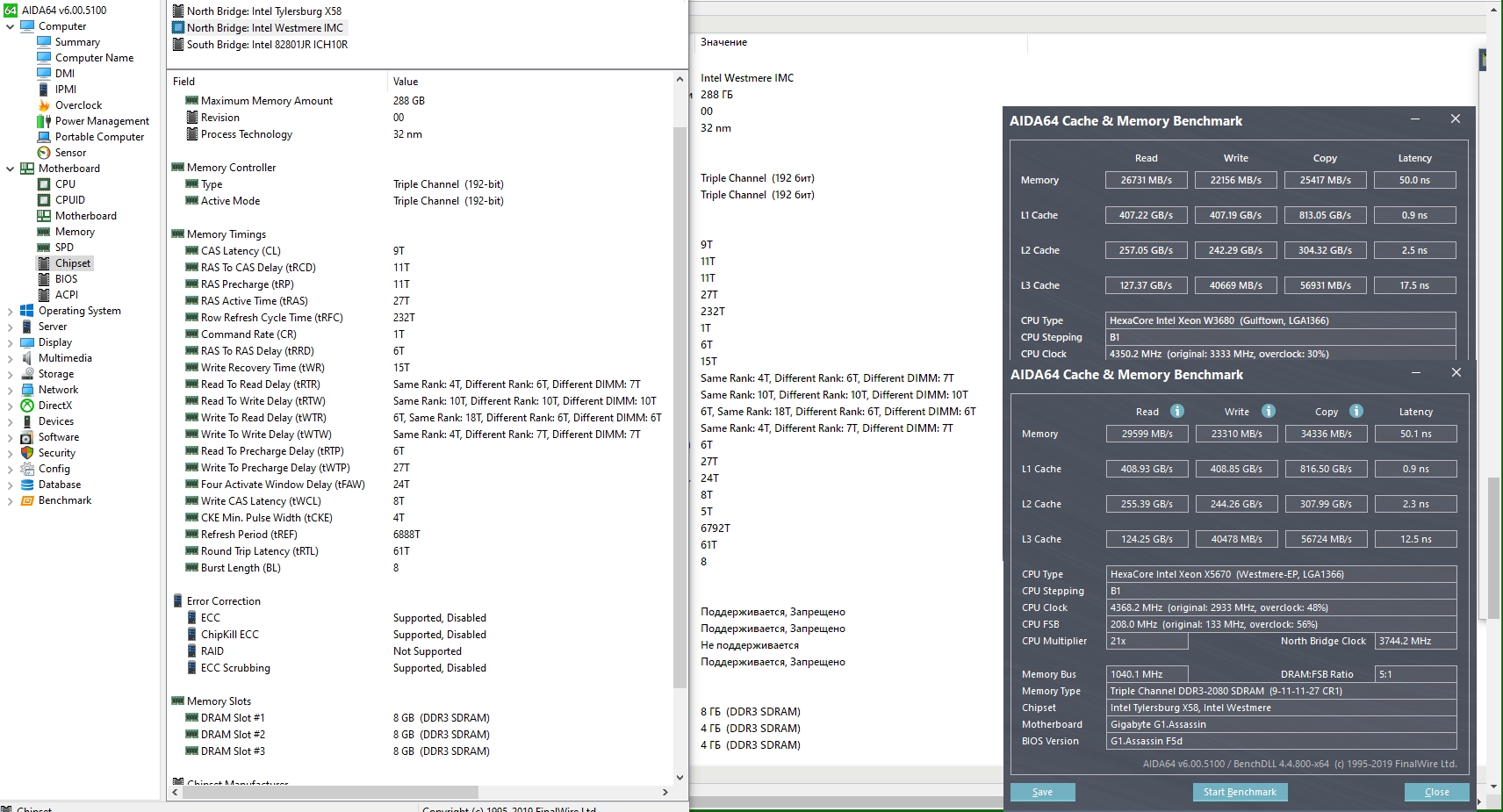
Task: Open the CPUID icon
Action: pyautogui.click(x=44, y=200)
